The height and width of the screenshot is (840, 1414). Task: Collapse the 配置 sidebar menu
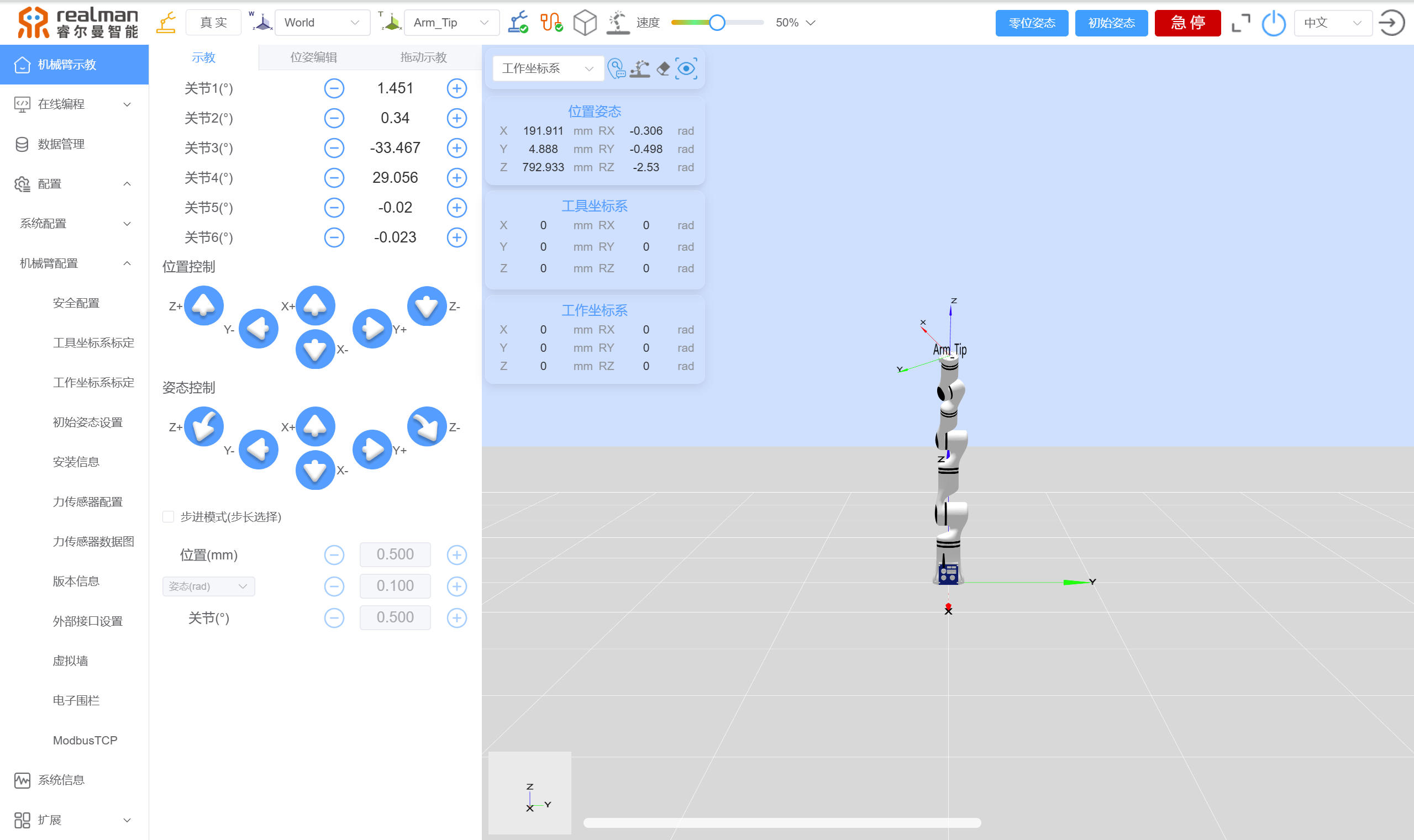(74, 184)
